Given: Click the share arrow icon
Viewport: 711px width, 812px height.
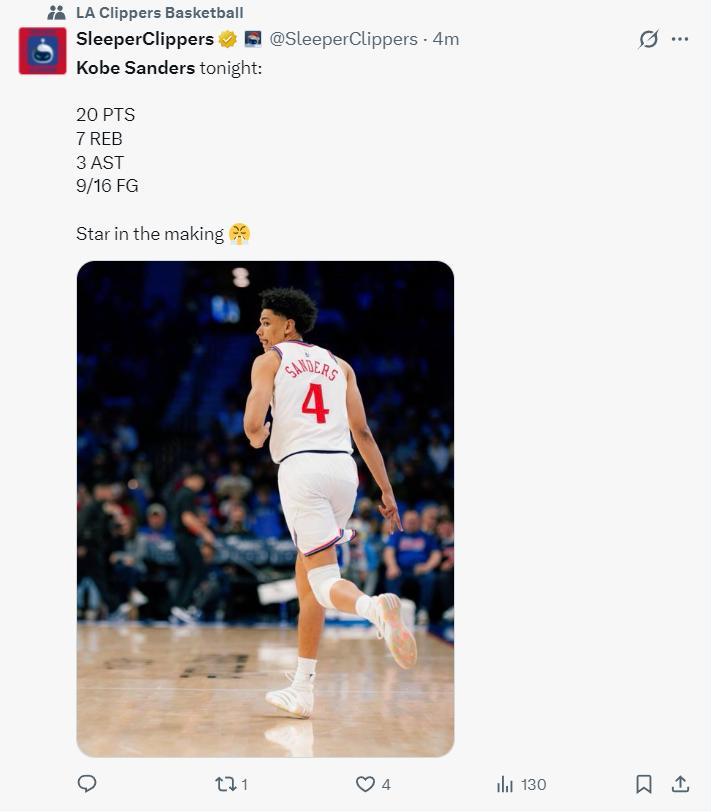Looking at the screenshot, I should click(x=680, y=784).
